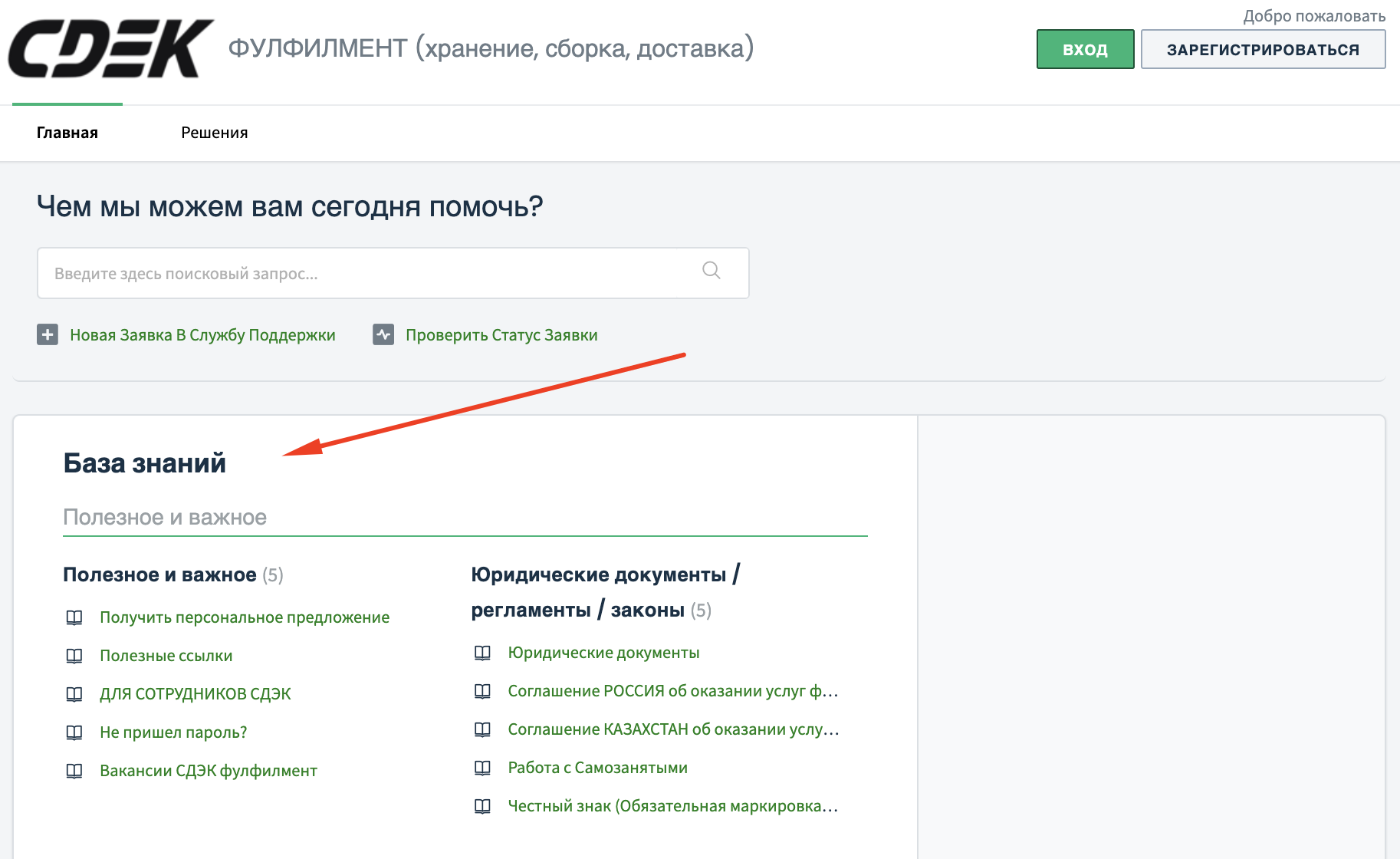Click the Чем мы можем вам сегодня помочь? heading
The width and height of the screenshot is (1400, 859).
click(x=290, y=206)
